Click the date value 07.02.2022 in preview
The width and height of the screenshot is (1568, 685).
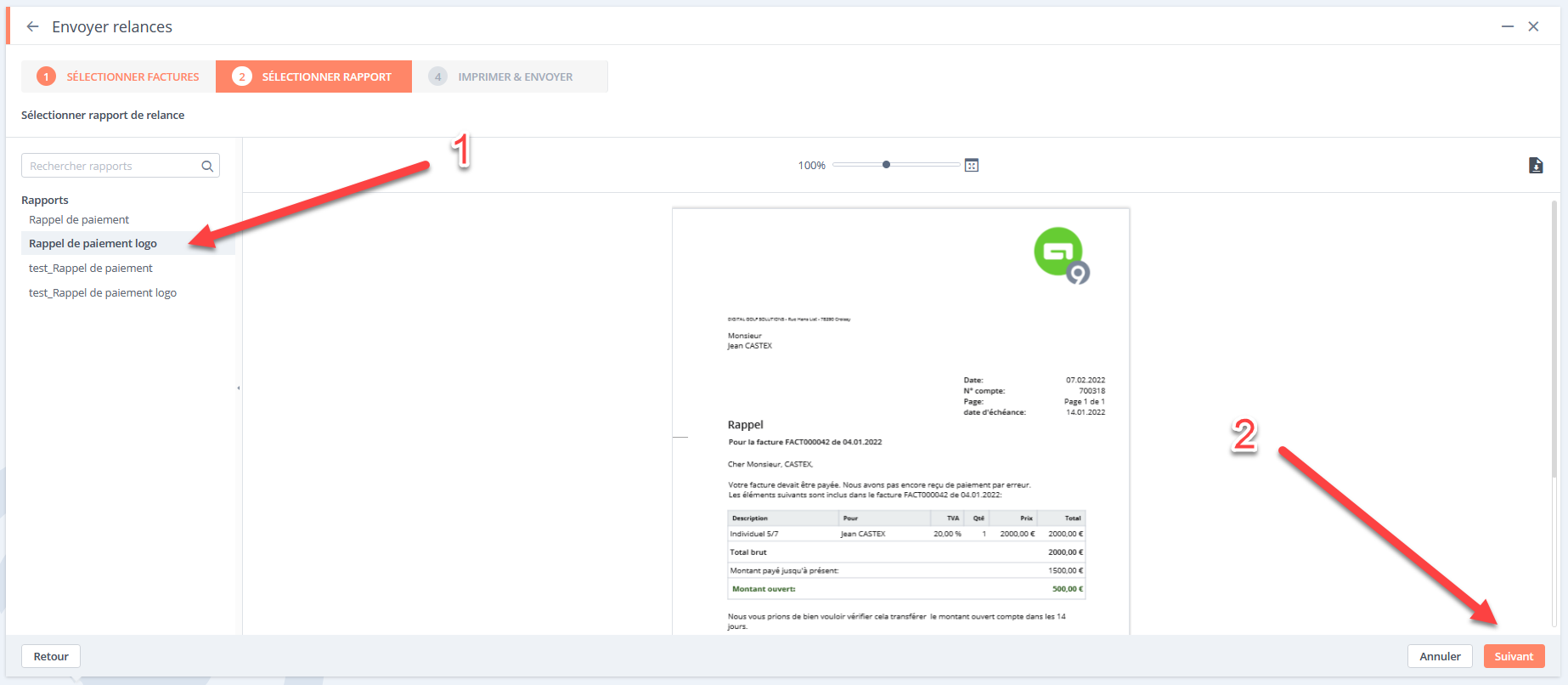(x=1086, y=380)
